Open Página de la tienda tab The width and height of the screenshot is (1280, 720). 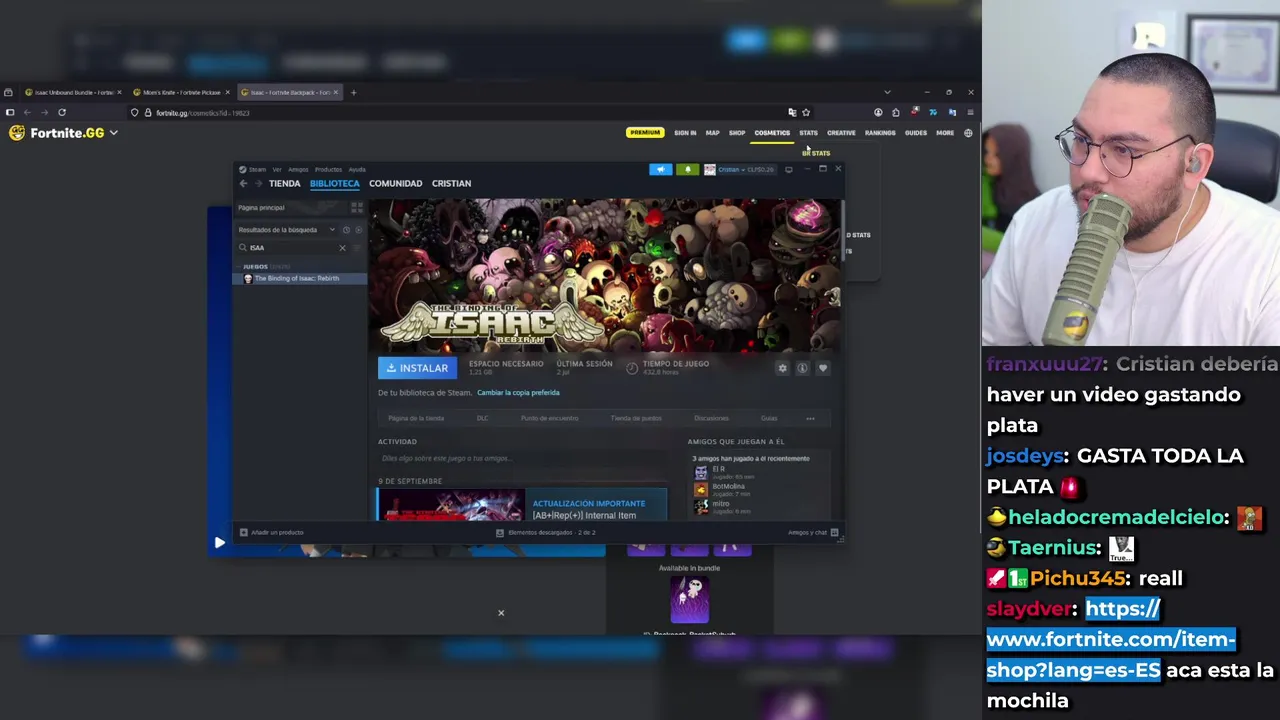tap(416, 418)
